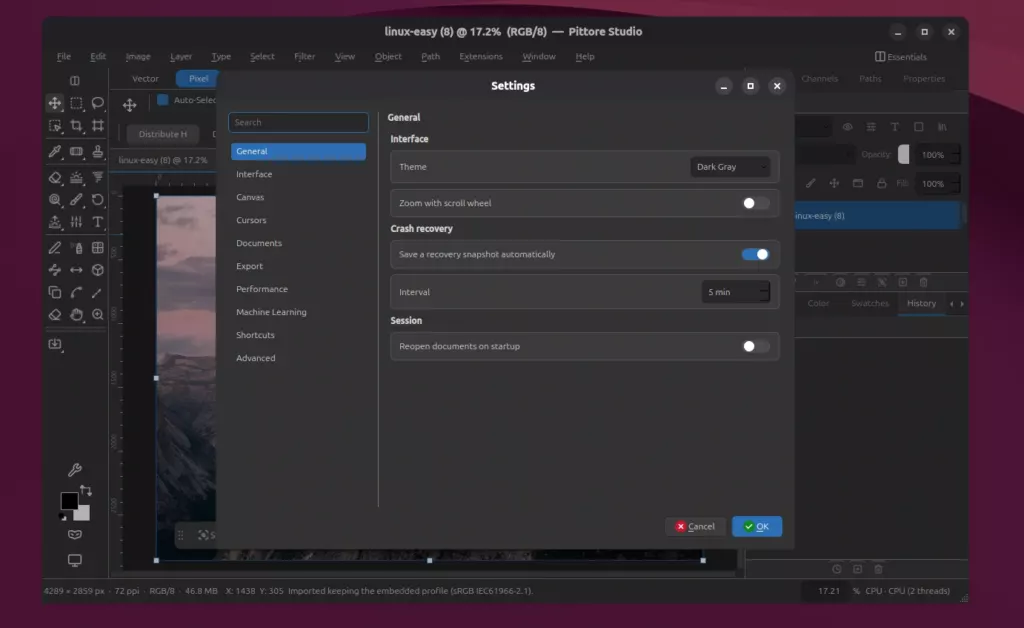Select the Type tool

(x=98, y=222)
